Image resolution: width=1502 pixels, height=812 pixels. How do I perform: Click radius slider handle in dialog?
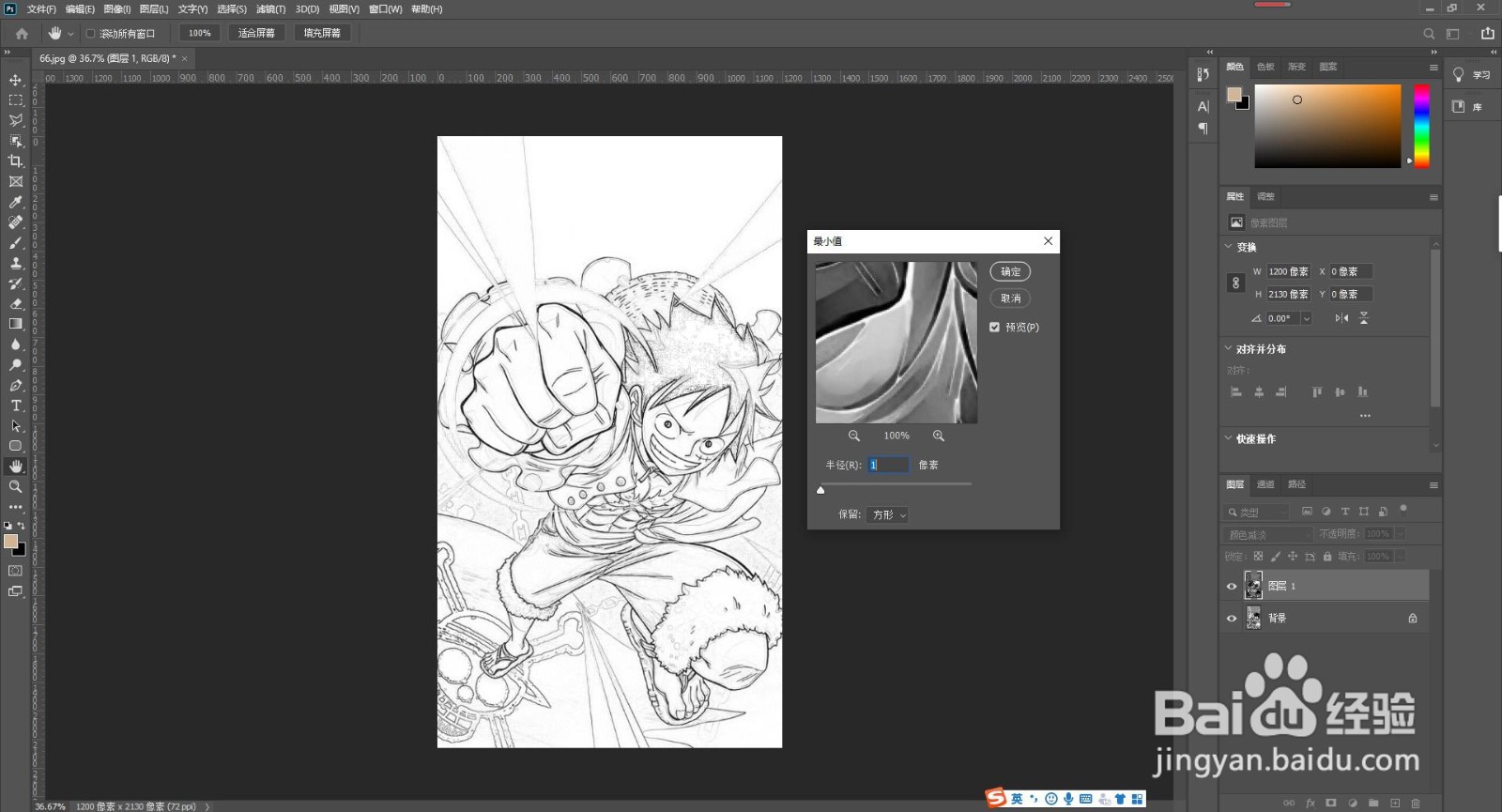820,490
